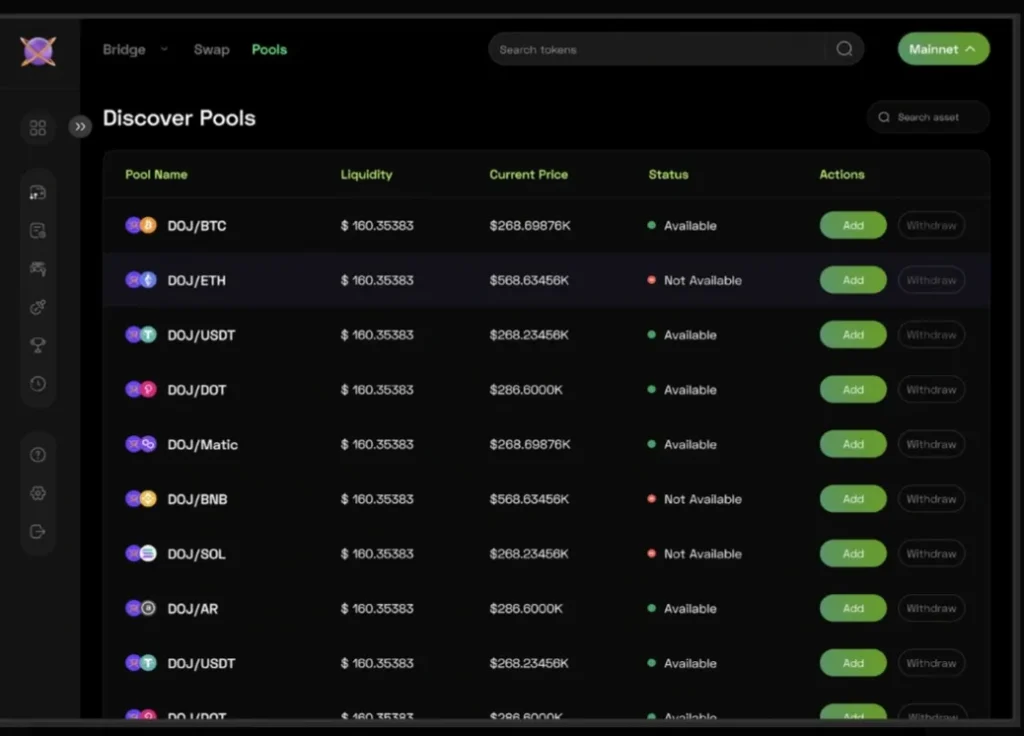Image resolution: width=1024 pixels, height=736 pixels.
Task: Click the Pool Name column header
Action: 156,174
